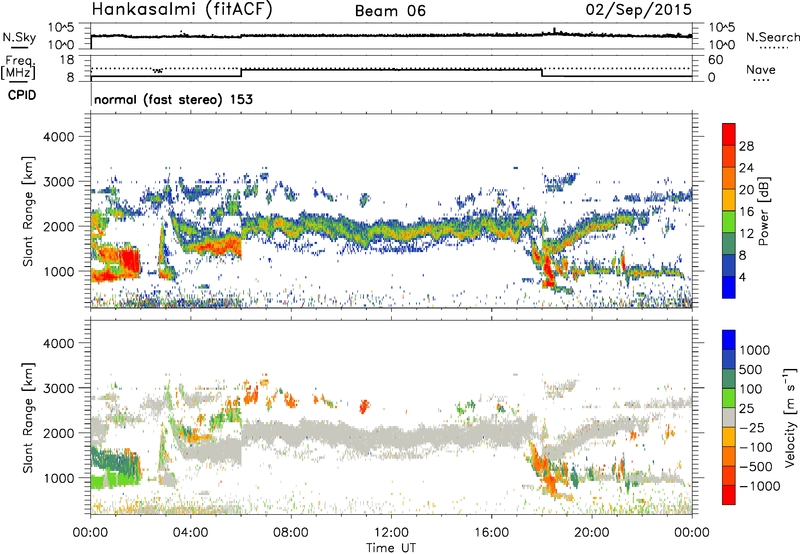Click the -1000 tick on Velocity colorbar
Screen dimensions: 800x554
click(x=760, y=486)
